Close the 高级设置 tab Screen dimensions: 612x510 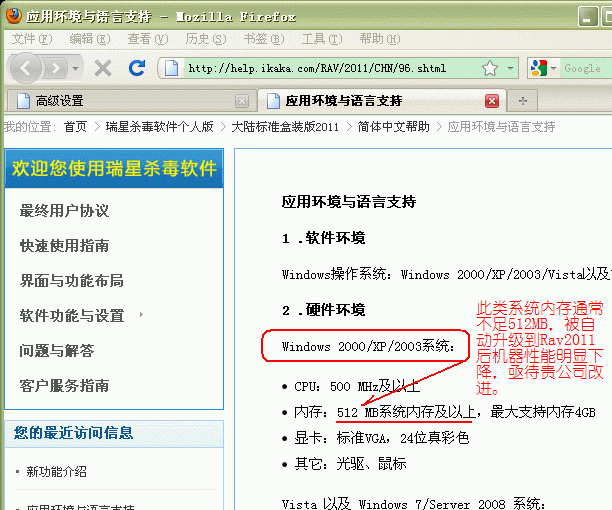point(242,101)
